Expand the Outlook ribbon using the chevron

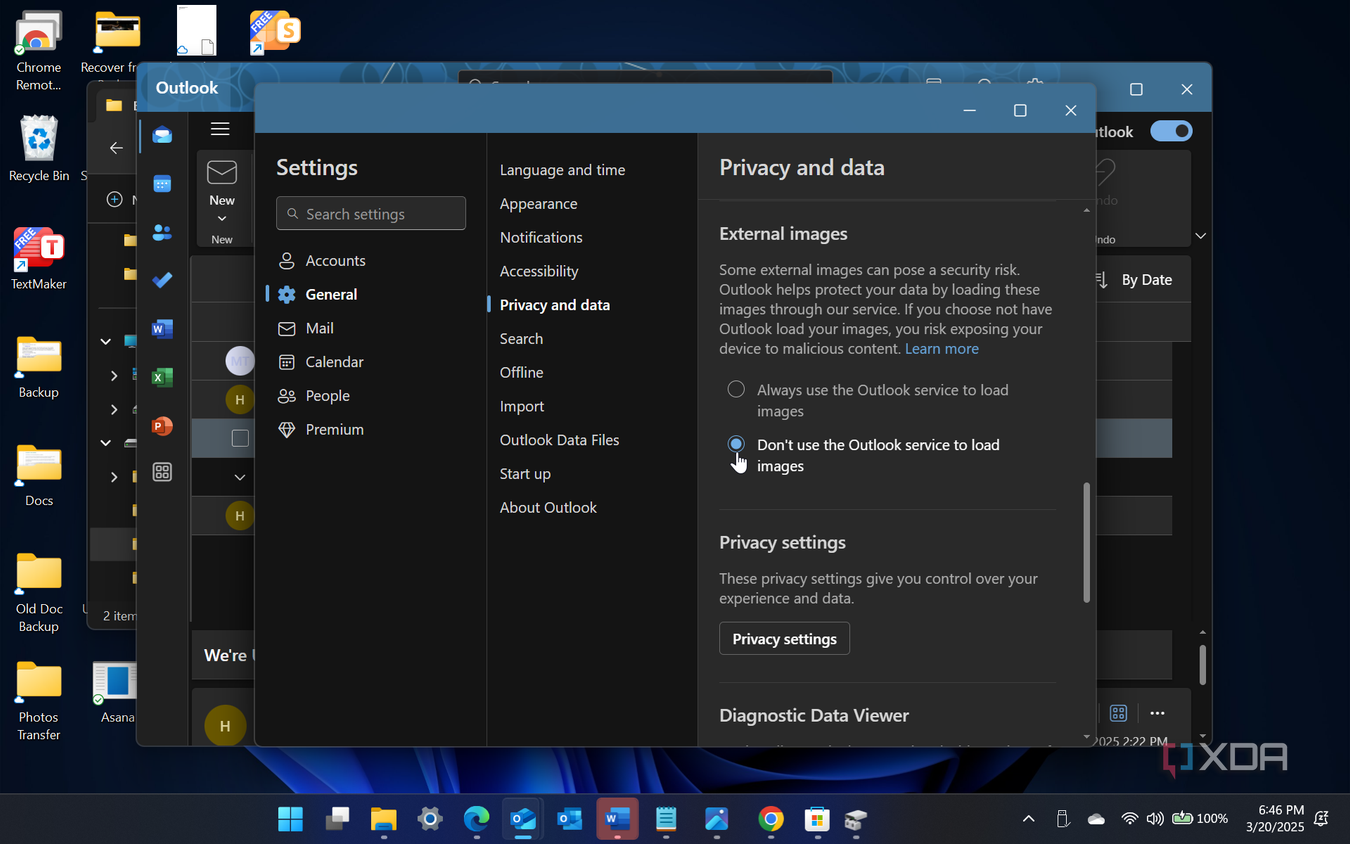point(1201,236)
